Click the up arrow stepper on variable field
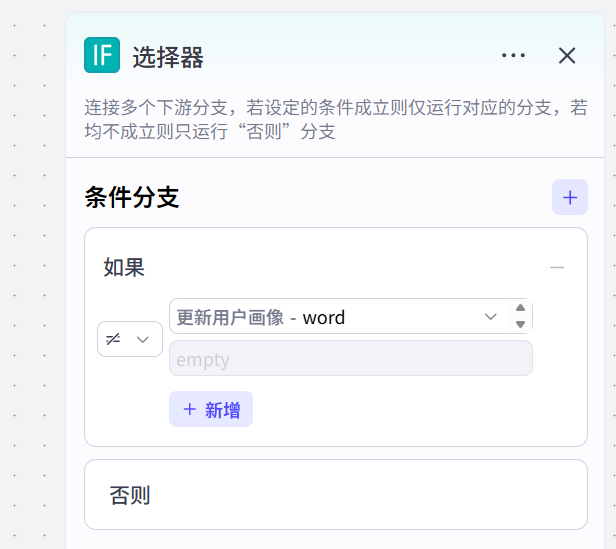 [520, 308]
